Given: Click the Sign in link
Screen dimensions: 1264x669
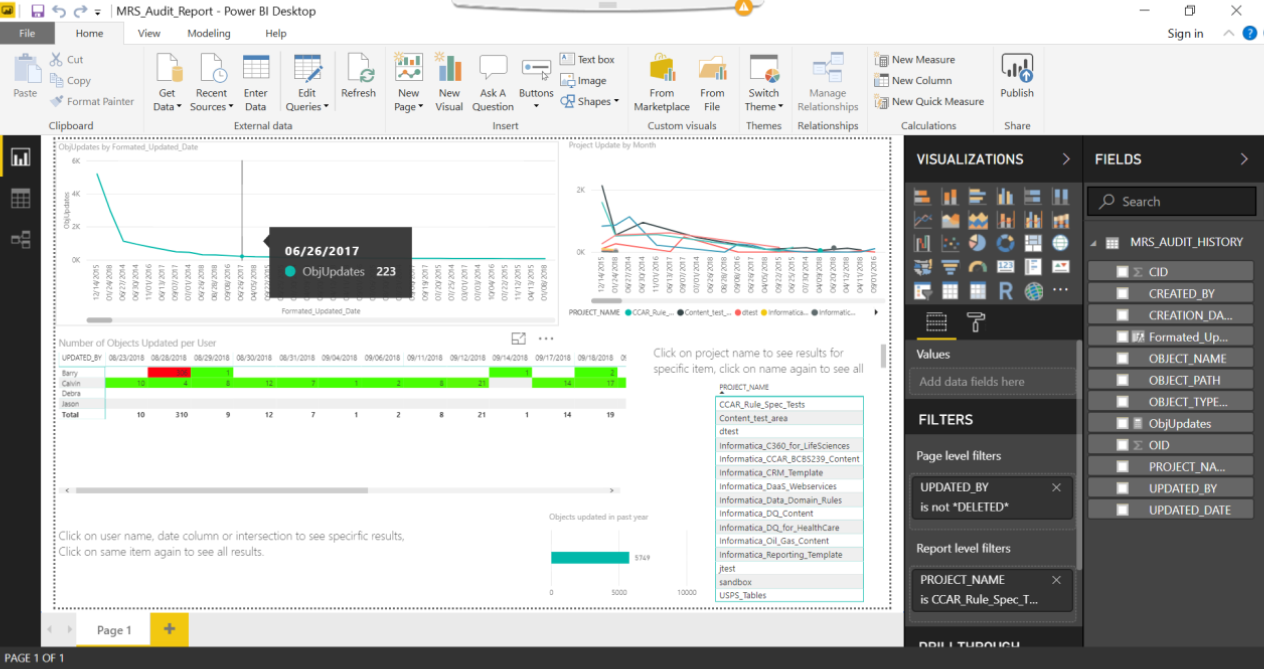Looking at the screenshot, I should pos(1185,33).
